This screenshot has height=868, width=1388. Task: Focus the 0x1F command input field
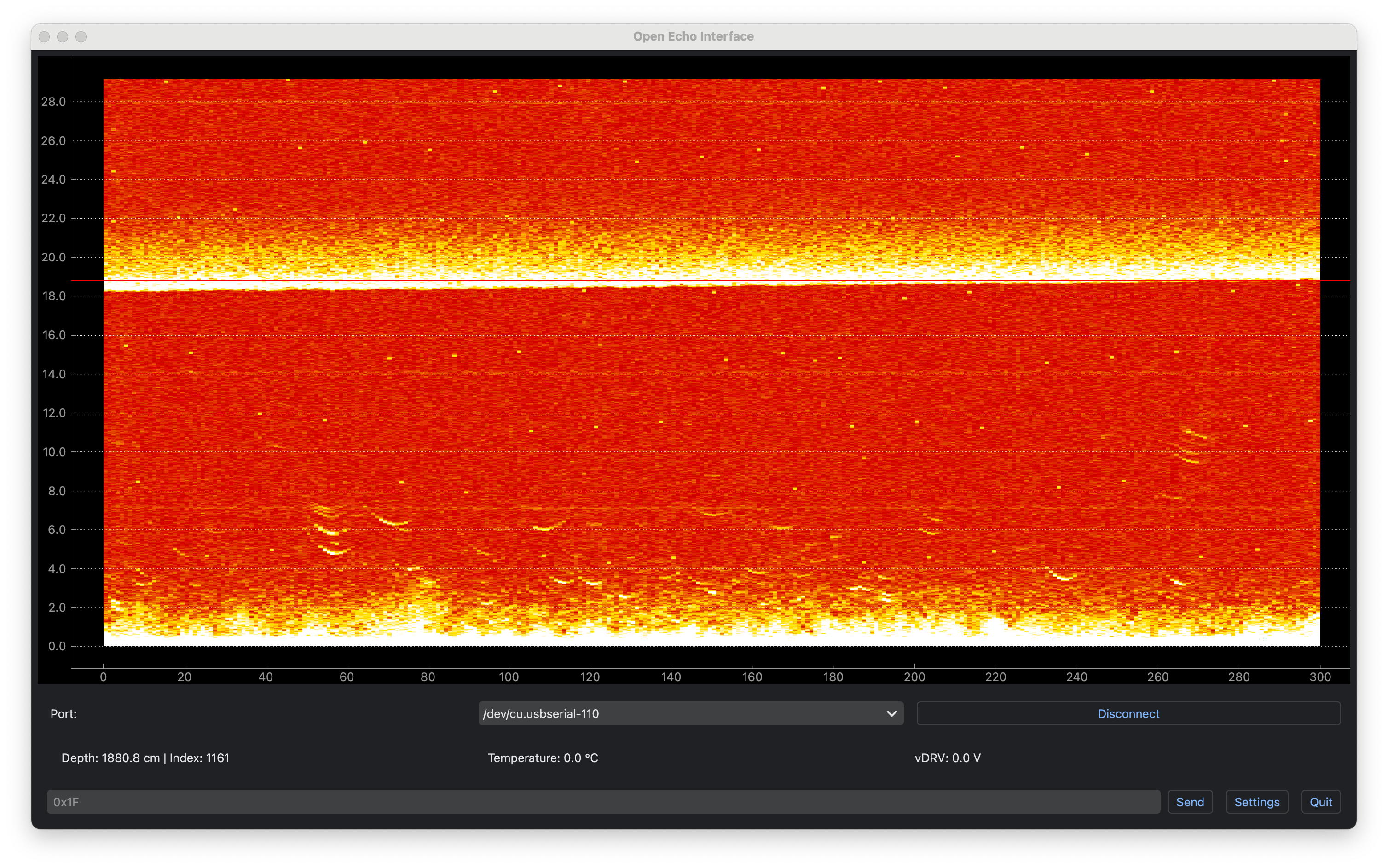tap(603, 802)
